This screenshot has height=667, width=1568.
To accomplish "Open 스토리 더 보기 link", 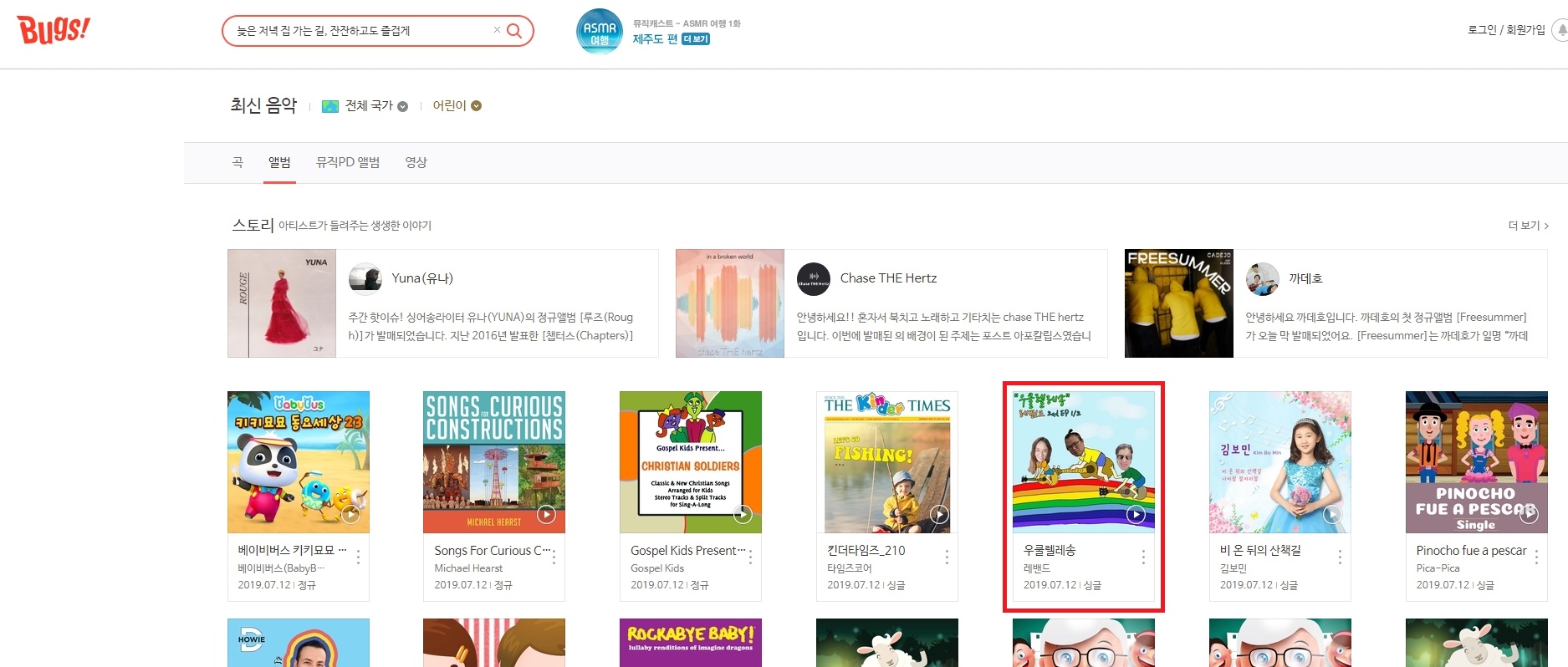I will point(1528,226).
